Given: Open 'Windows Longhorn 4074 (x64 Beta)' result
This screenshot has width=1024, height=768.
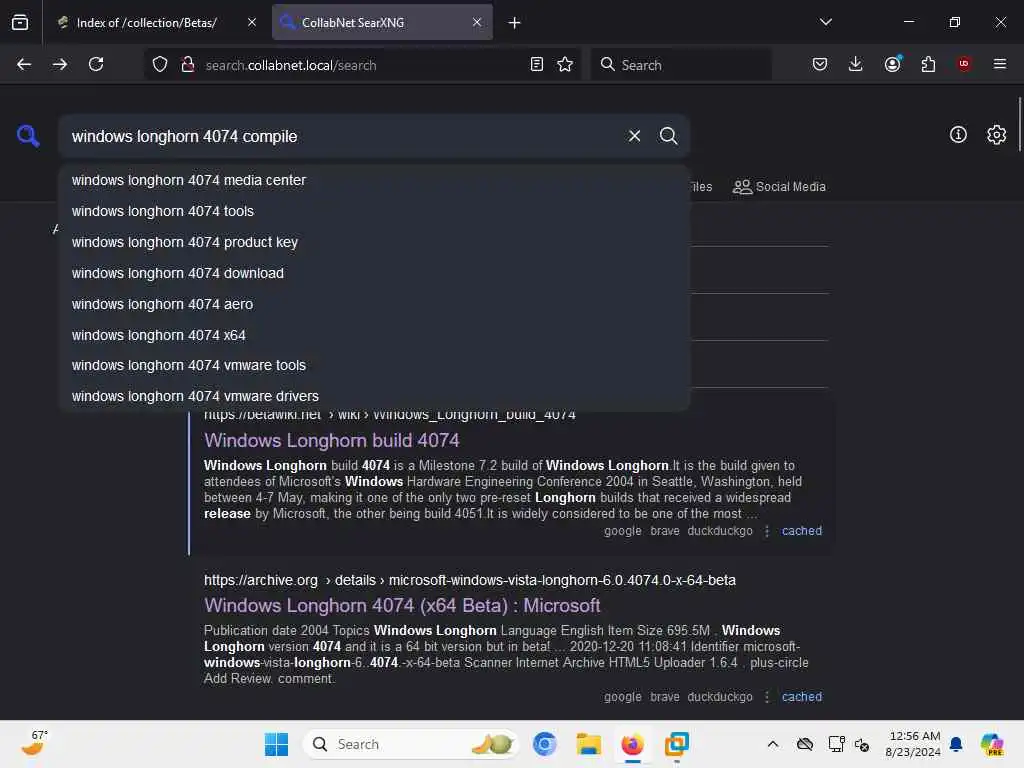Looking at the screenshot, I should pos(402,605).
